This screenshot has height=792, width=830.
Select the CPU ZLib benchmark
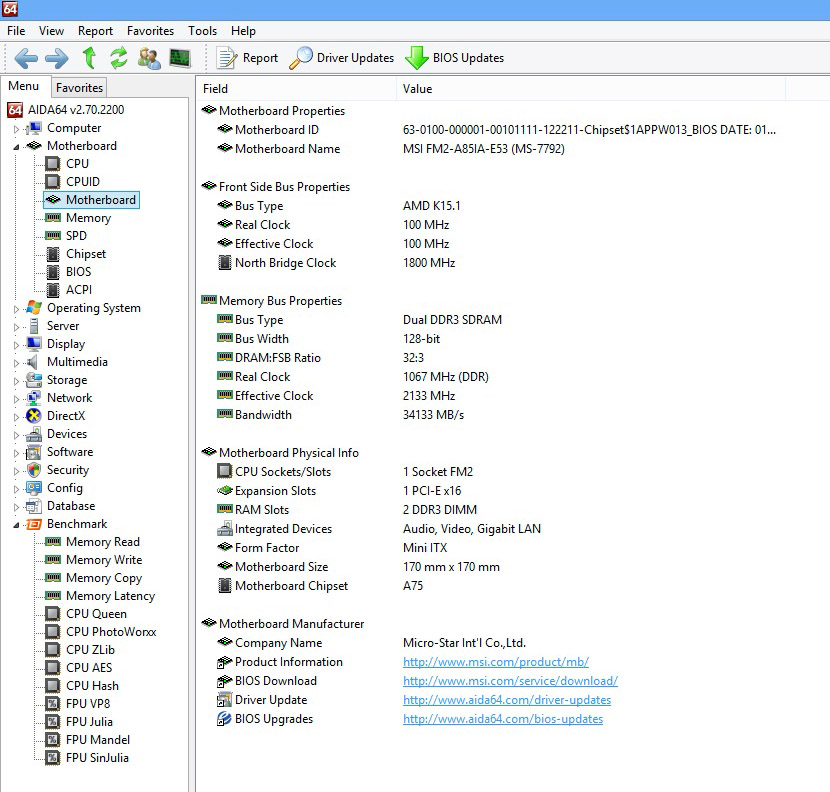click(80, 650)
